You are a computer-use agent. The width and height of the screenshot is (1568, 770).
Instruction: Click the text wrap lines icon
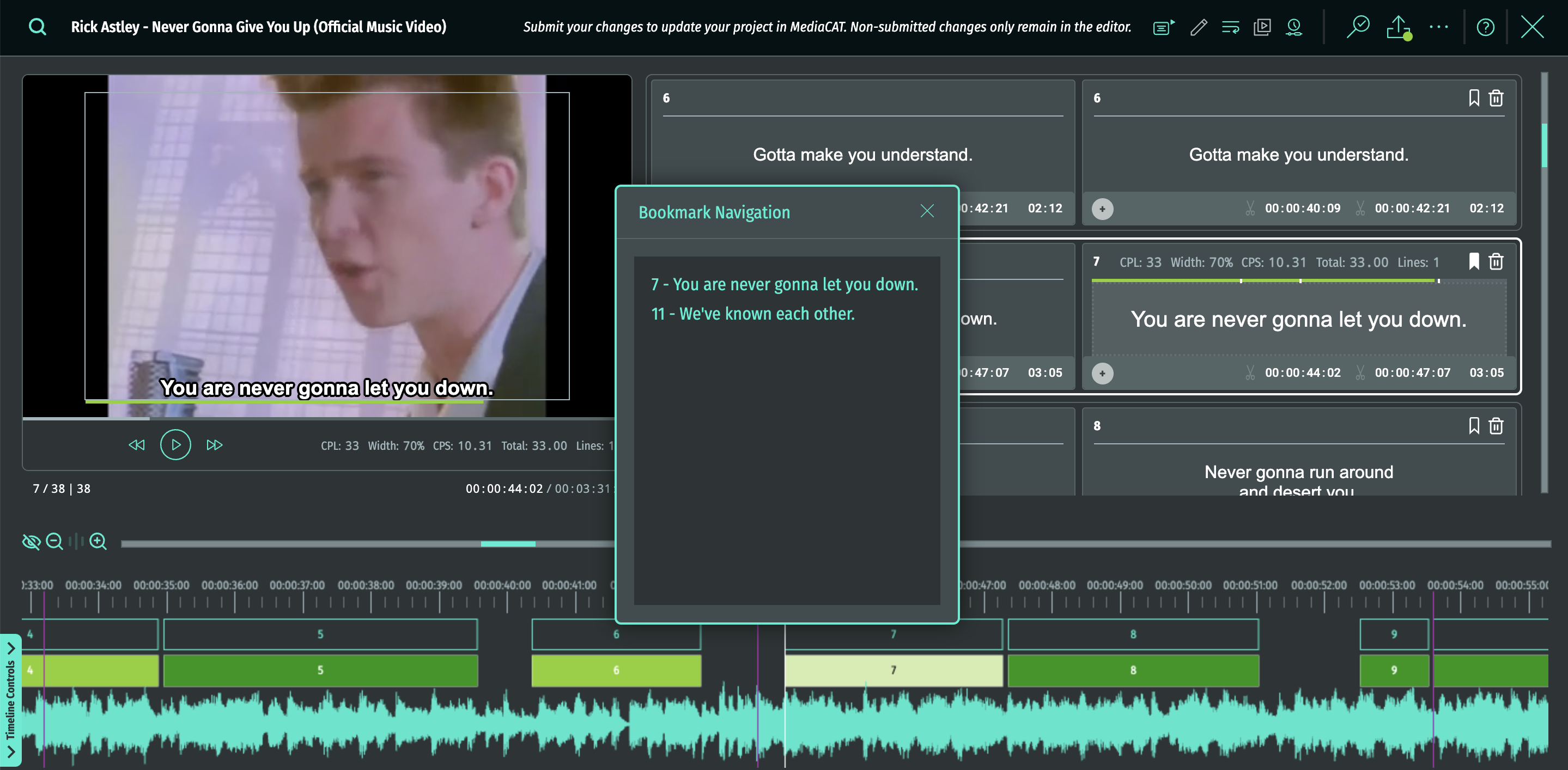1230,27
